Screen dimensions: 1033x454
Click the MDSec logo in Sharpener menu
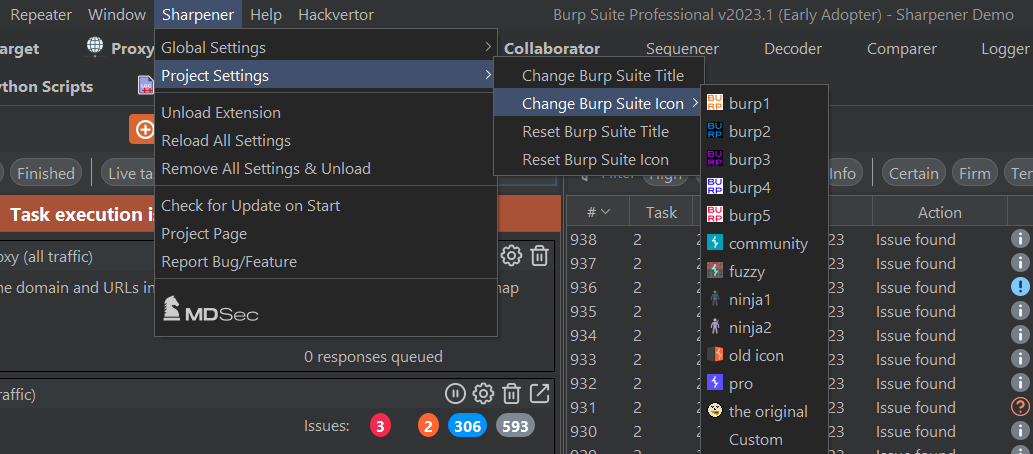pyautogui.click(x=211, y=308)
